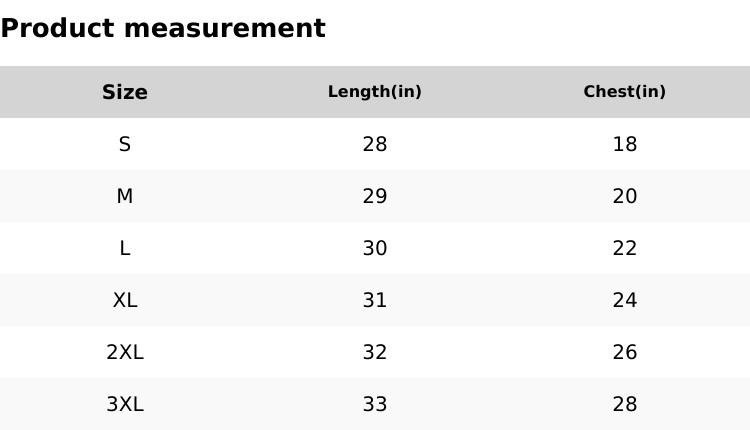Click the Length(in) column header

(375, 92)
